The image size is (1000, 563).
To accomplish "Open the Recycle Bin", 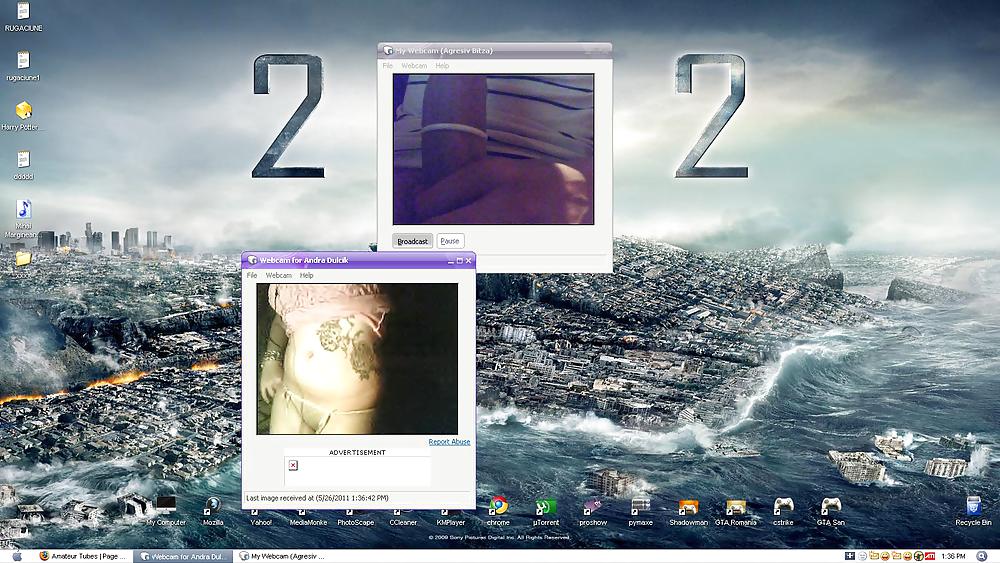I will (973, 507).
